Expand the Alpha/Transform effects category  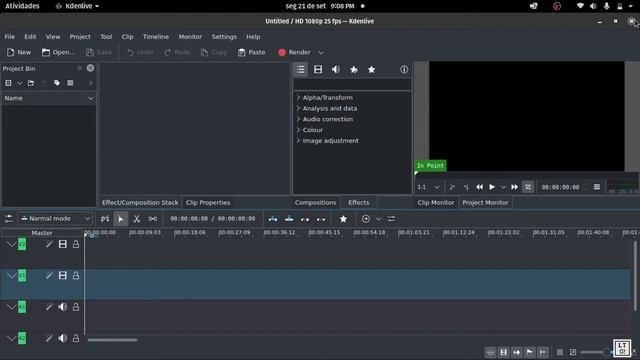click(x=298, y=98)
